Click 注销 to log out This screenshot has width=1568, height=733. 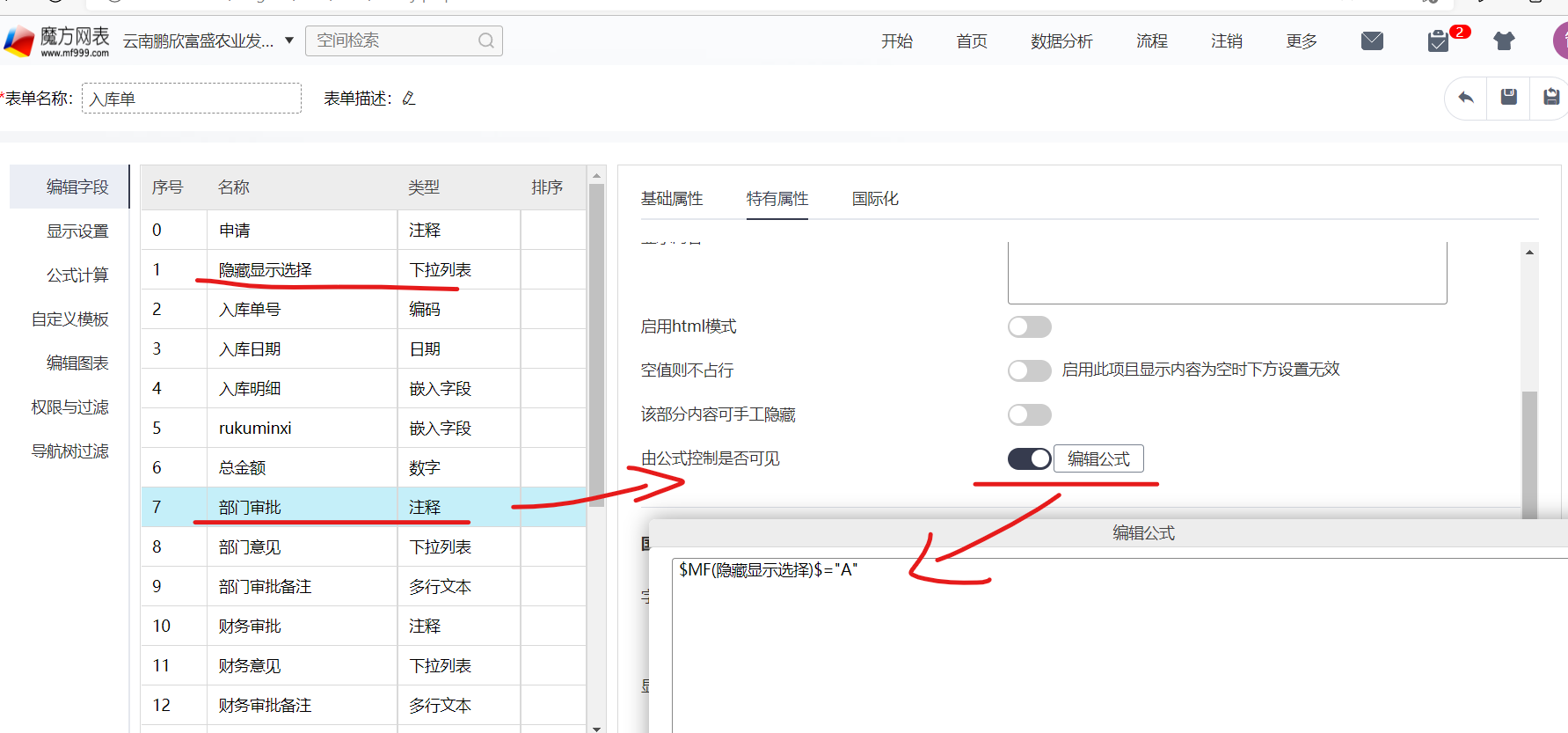[x=1227, y=40]
